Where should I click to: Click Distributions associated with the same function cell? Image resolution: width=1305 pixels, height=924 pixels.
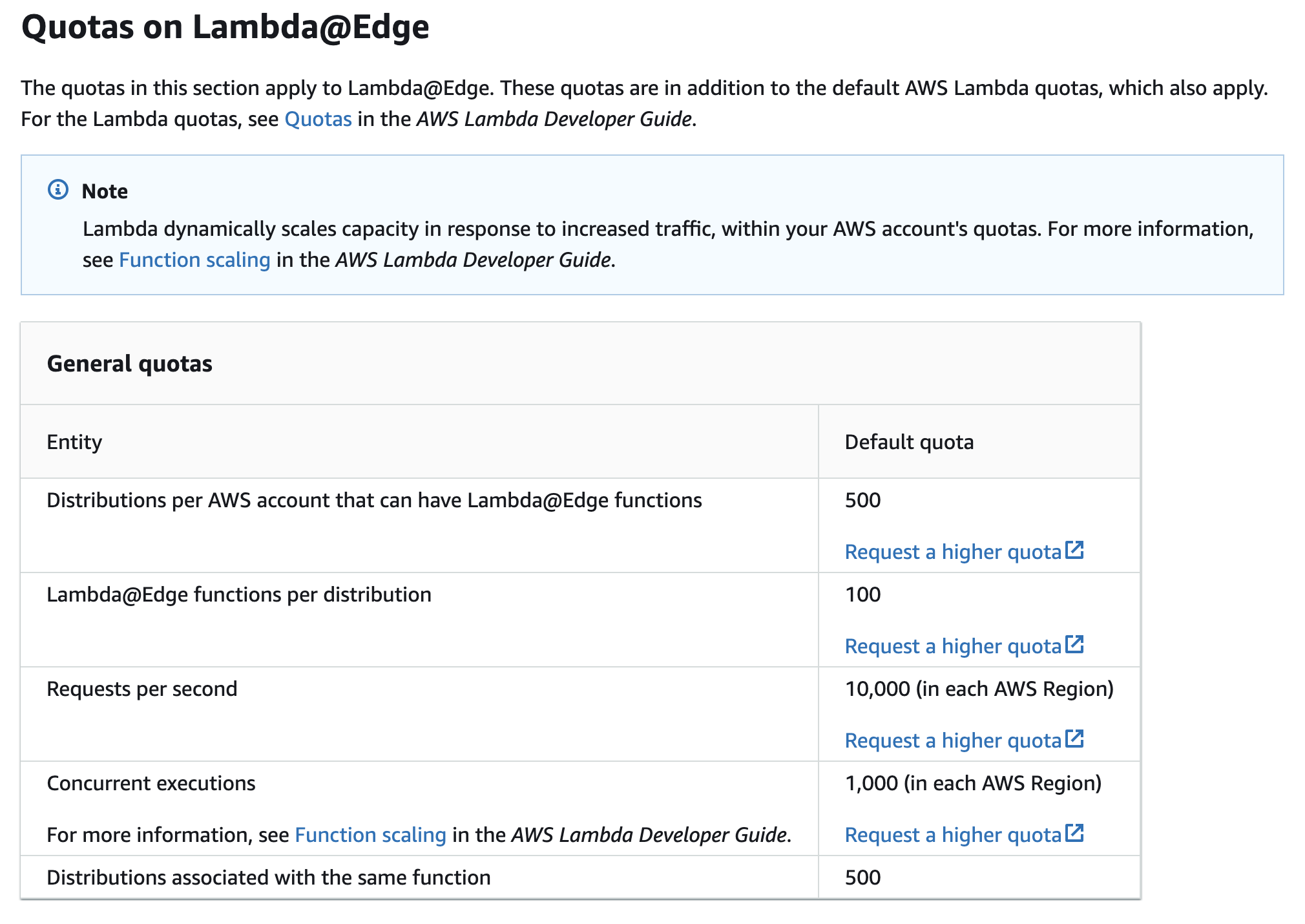coord(269,877)
